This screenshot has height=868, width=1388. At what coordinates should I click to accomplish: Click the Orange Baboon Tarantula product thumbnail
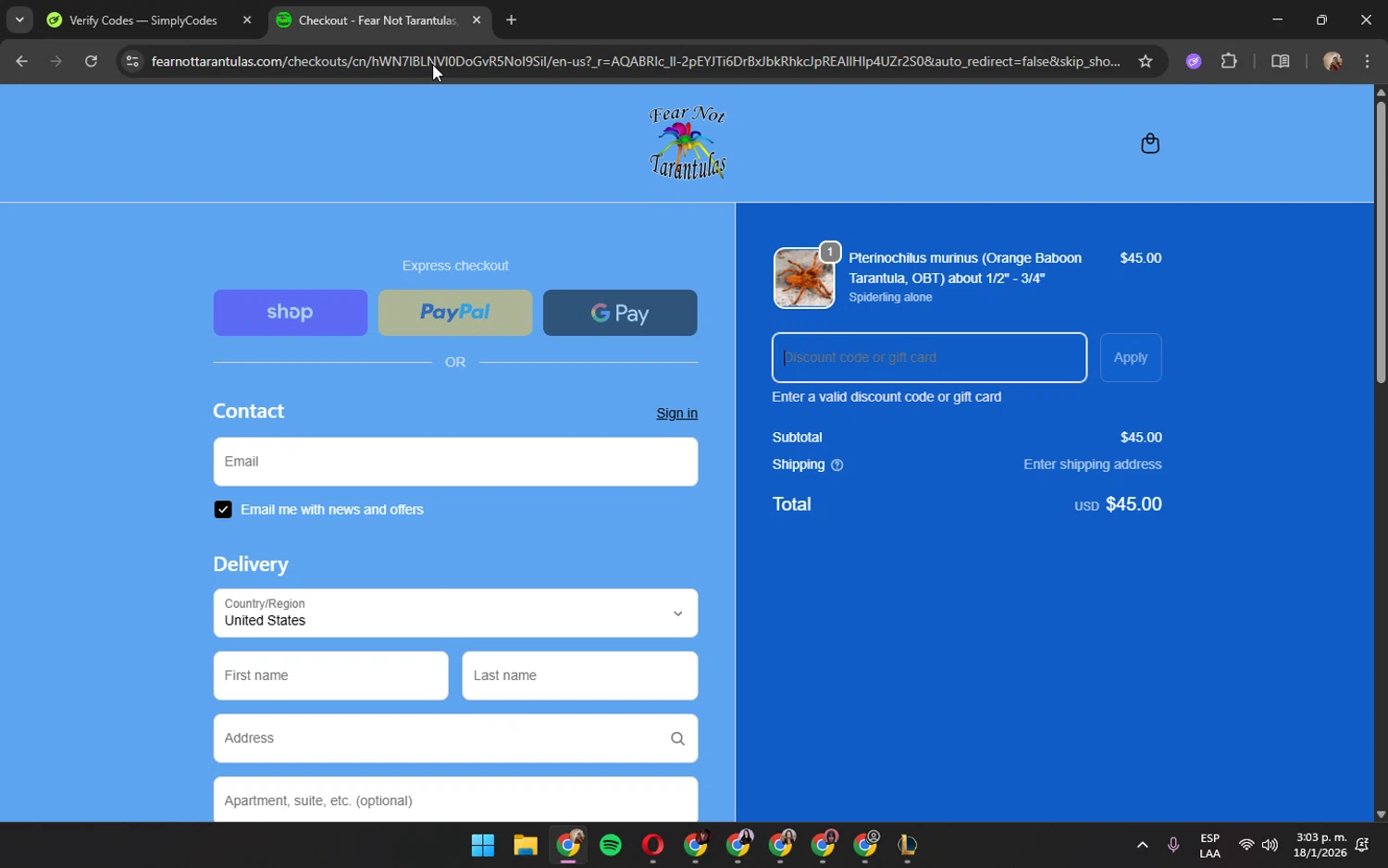[x=804, y=278]
